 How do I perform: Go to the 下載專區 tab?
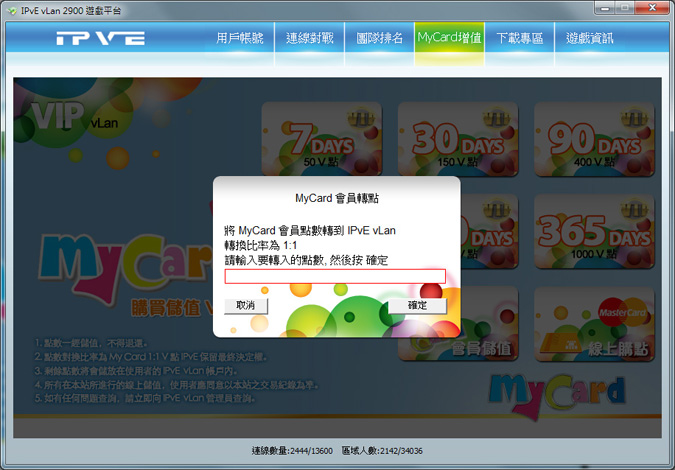click(519, 38)
